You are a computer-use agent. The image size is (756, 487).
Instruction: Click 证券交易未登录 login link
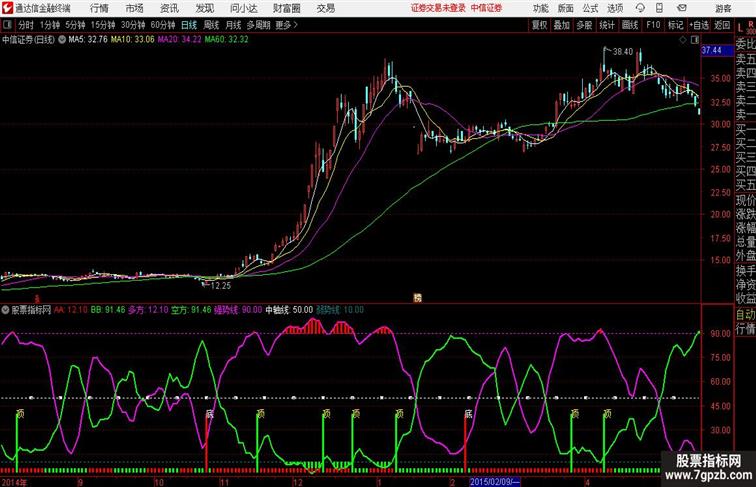point(438,8)
